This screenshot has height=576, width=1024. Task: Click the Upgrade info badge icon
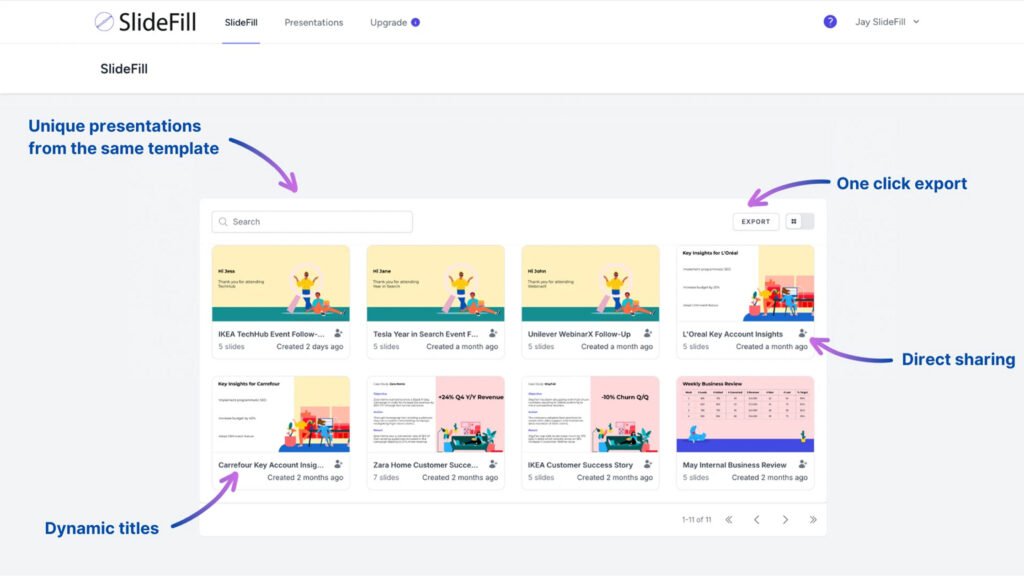click(x=416, y=22)
